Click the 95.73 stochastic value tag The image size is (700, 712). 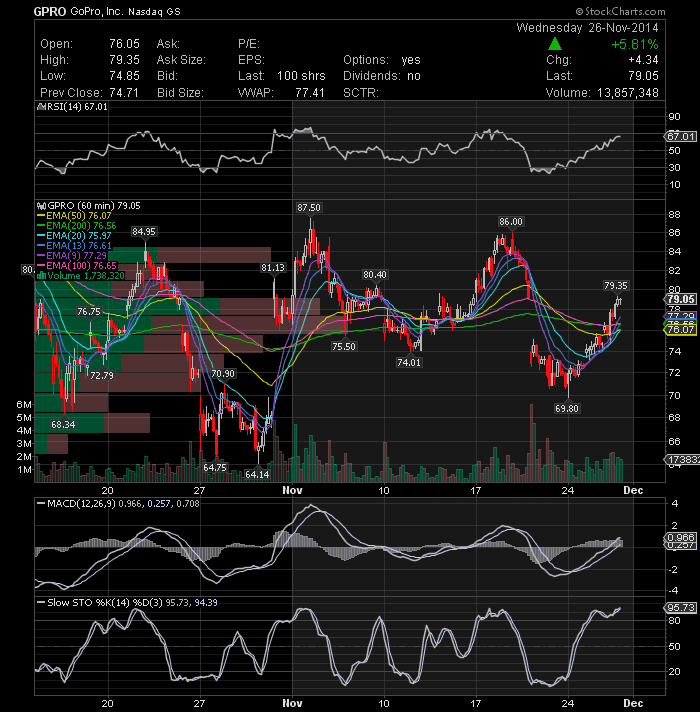coord(681,608)
